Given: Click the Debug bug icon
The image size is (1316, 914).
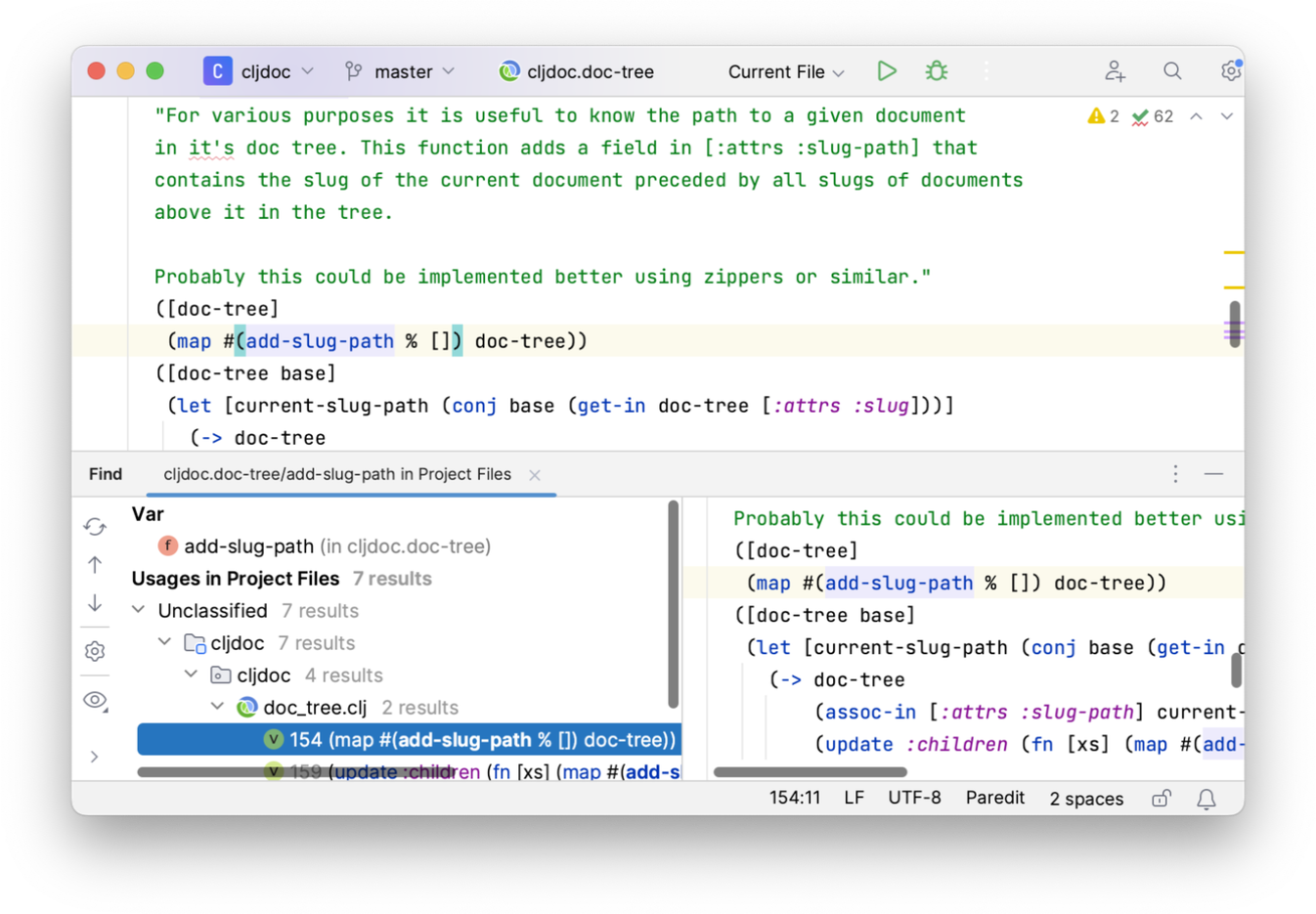Looking at the screenshot, I should pyautogui.click(x=937, y=70).
